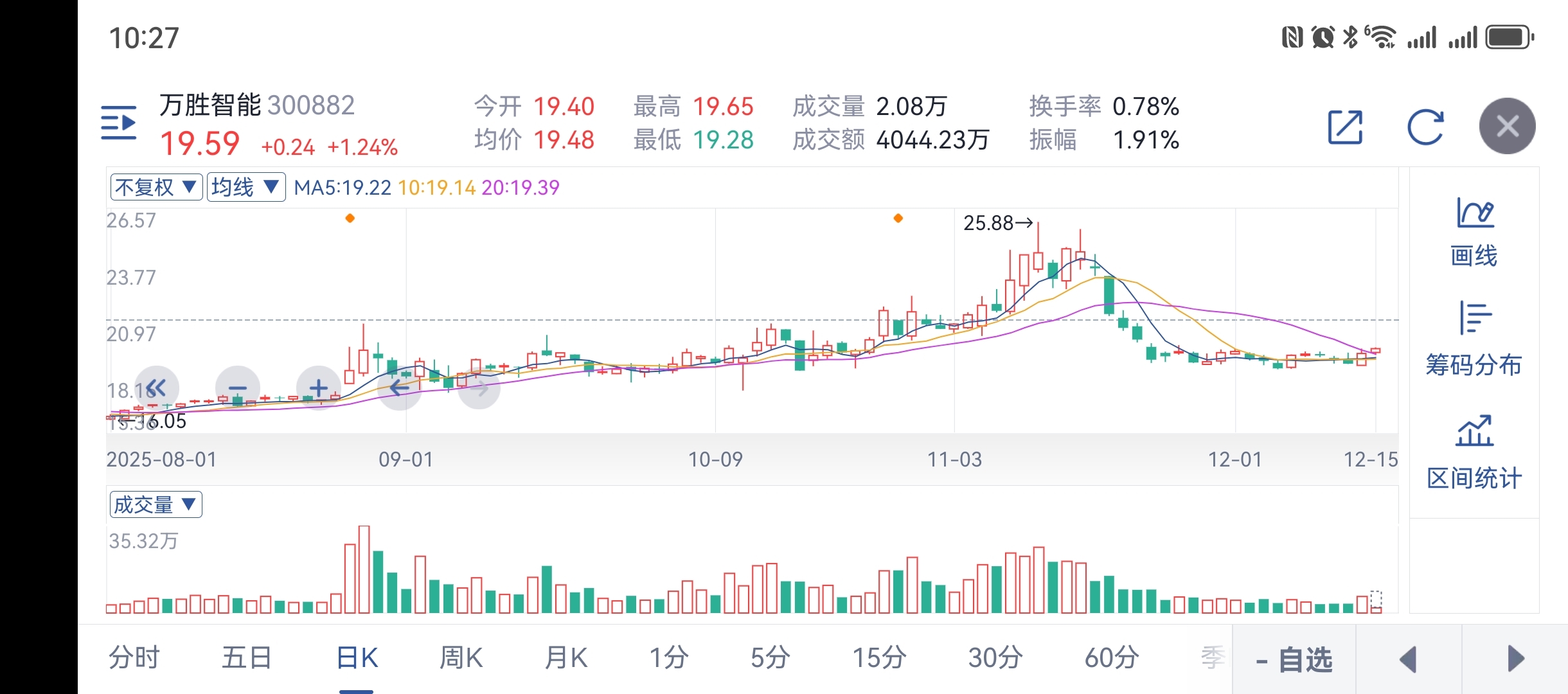Switch to the 分时 intraday tab

(x=134, y=658)
